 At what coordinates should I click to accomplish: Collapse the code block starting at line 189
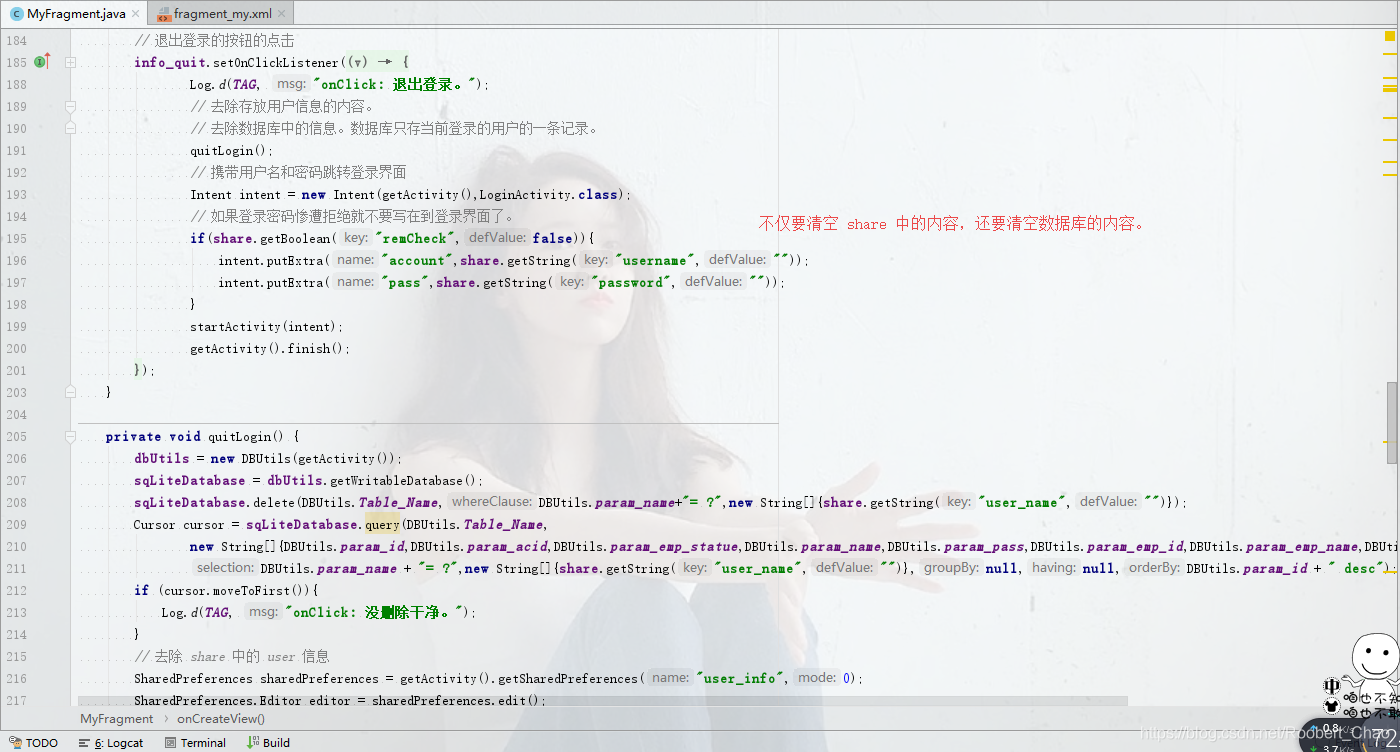point(70,105)
